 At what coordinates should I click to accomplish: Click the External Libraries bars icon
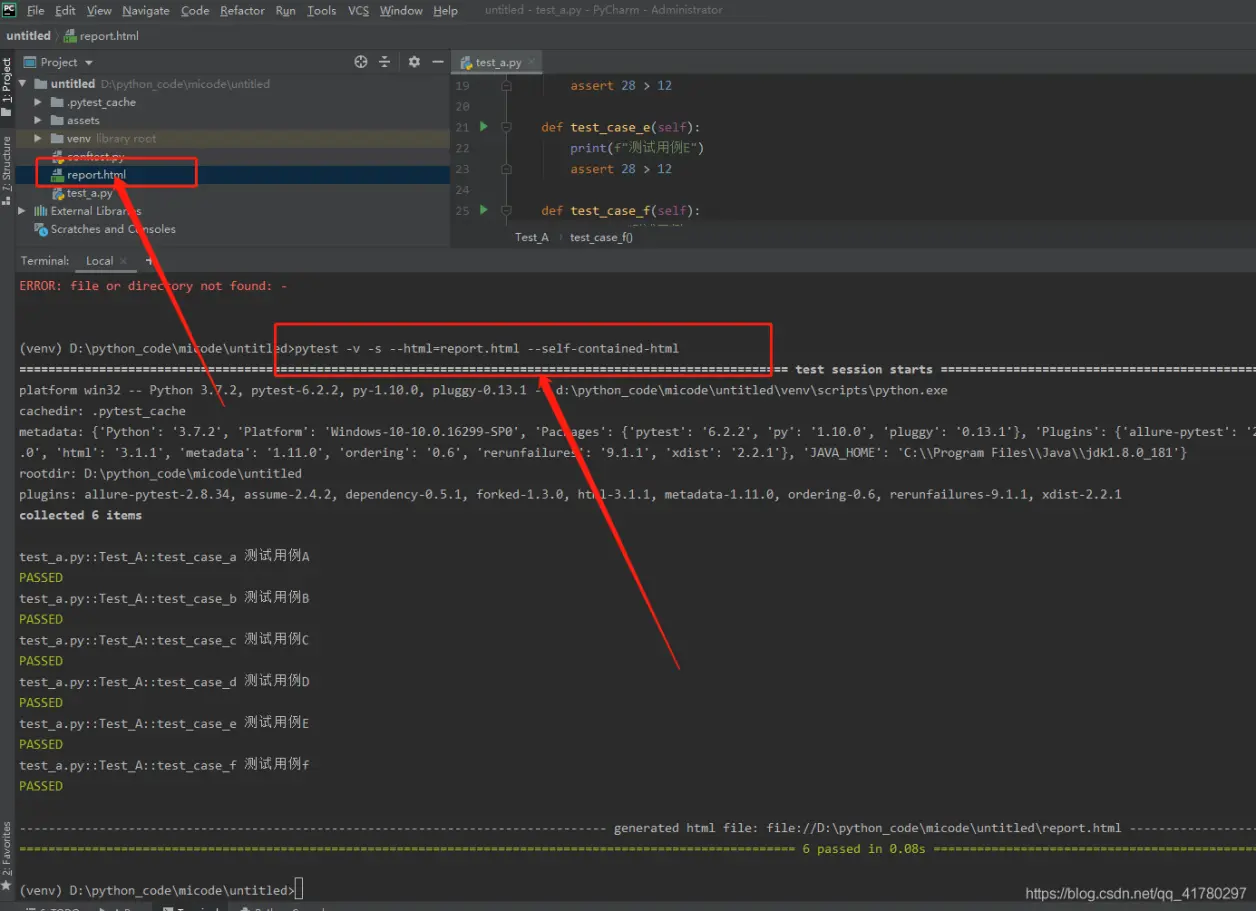point(41,211)
